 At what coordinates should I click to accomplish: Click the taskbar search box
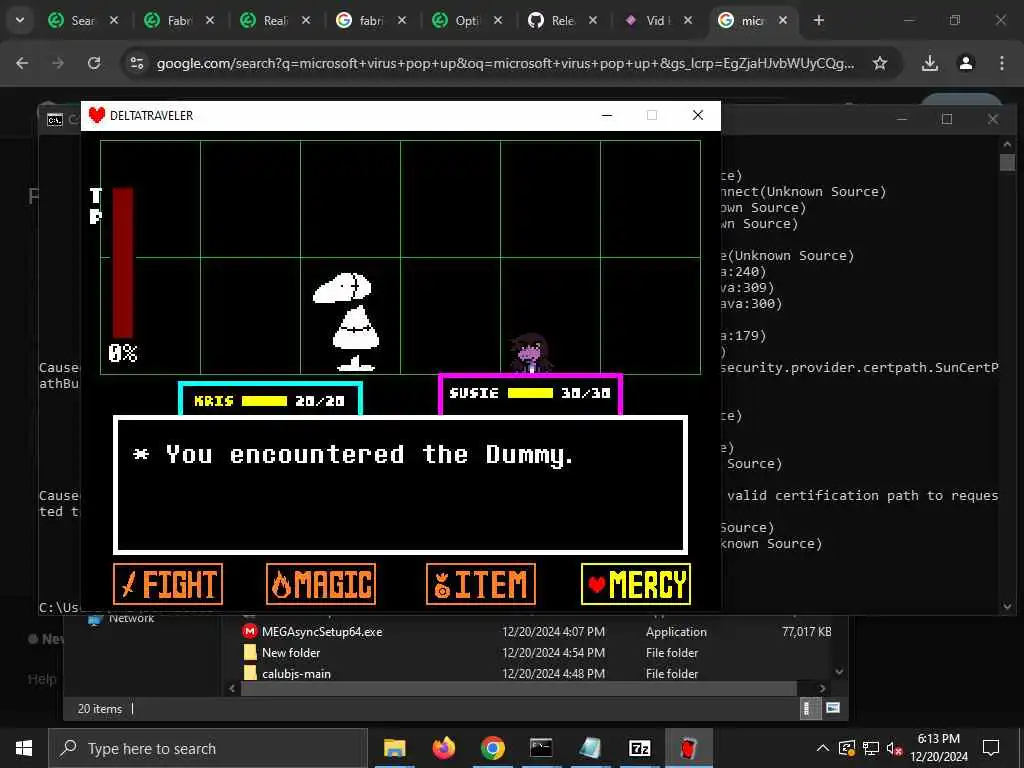click(x=208, y=748)
